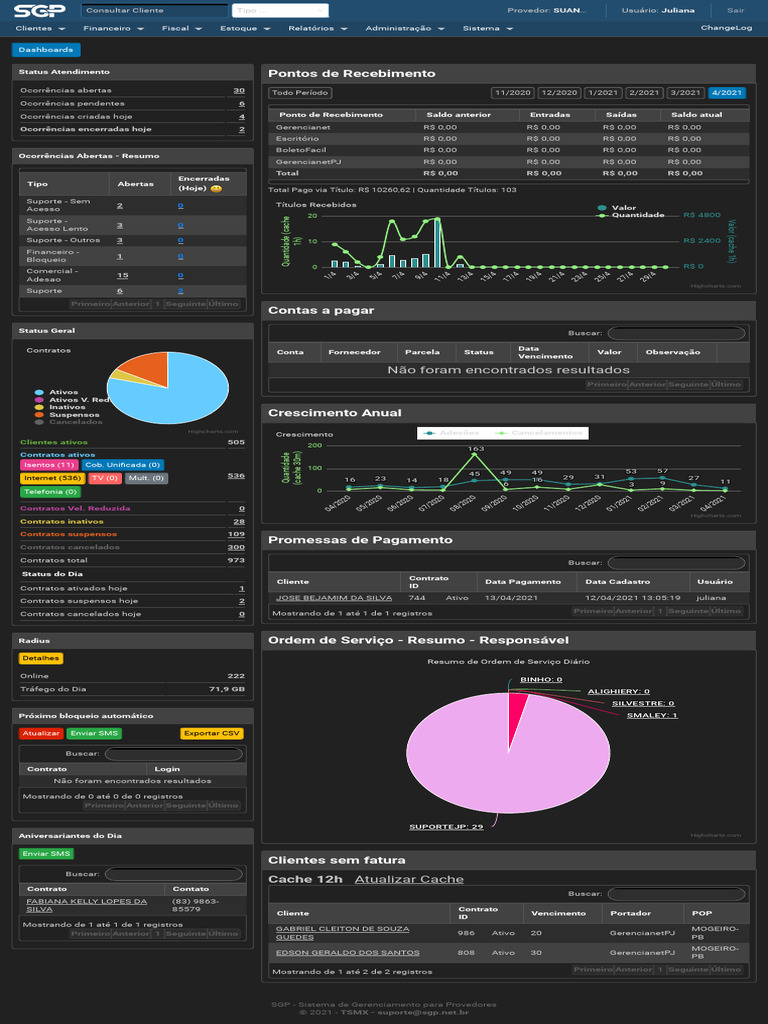768x1024 pixels.
Task: Expand the Financeiro menu
Action: [x=113, y=29]
